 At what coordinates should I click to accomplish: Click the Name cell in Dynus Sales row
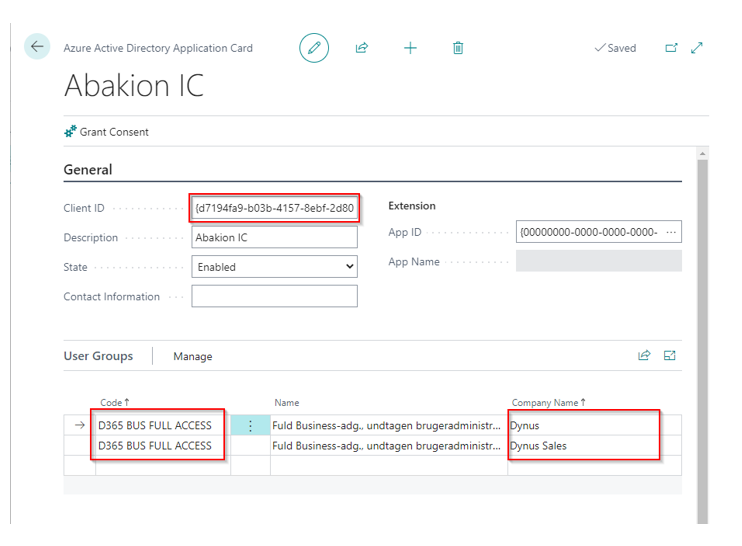point(388,446)
